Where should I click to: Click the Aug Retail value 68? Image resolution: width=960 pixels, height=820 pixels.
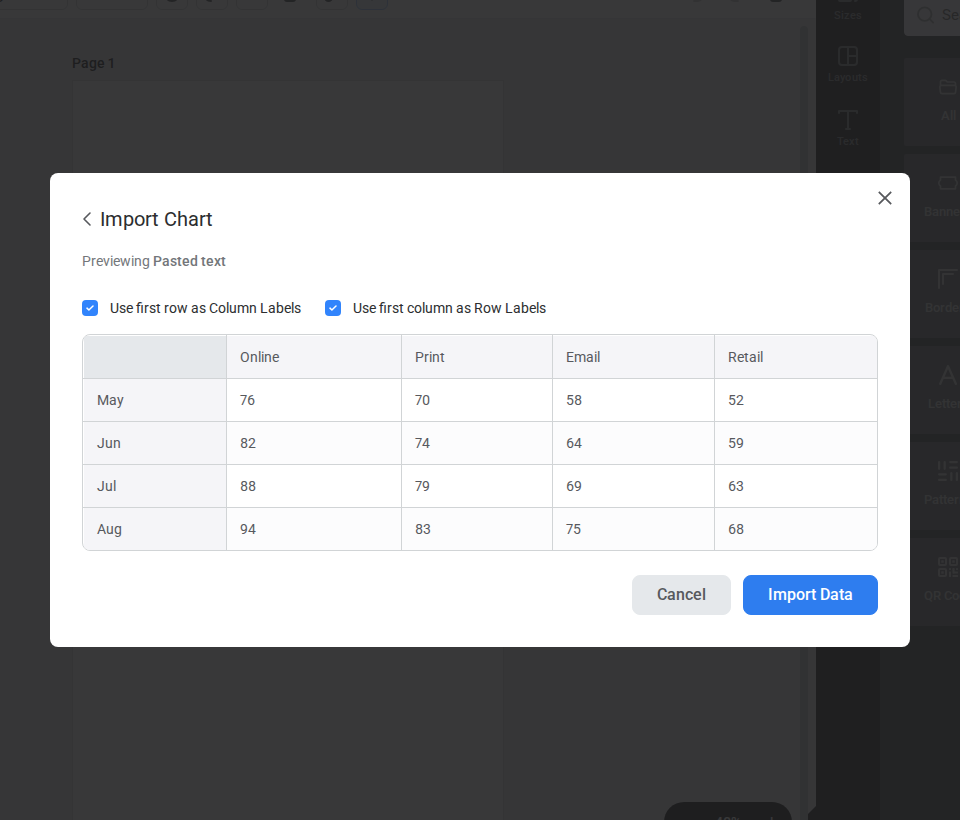796,529
